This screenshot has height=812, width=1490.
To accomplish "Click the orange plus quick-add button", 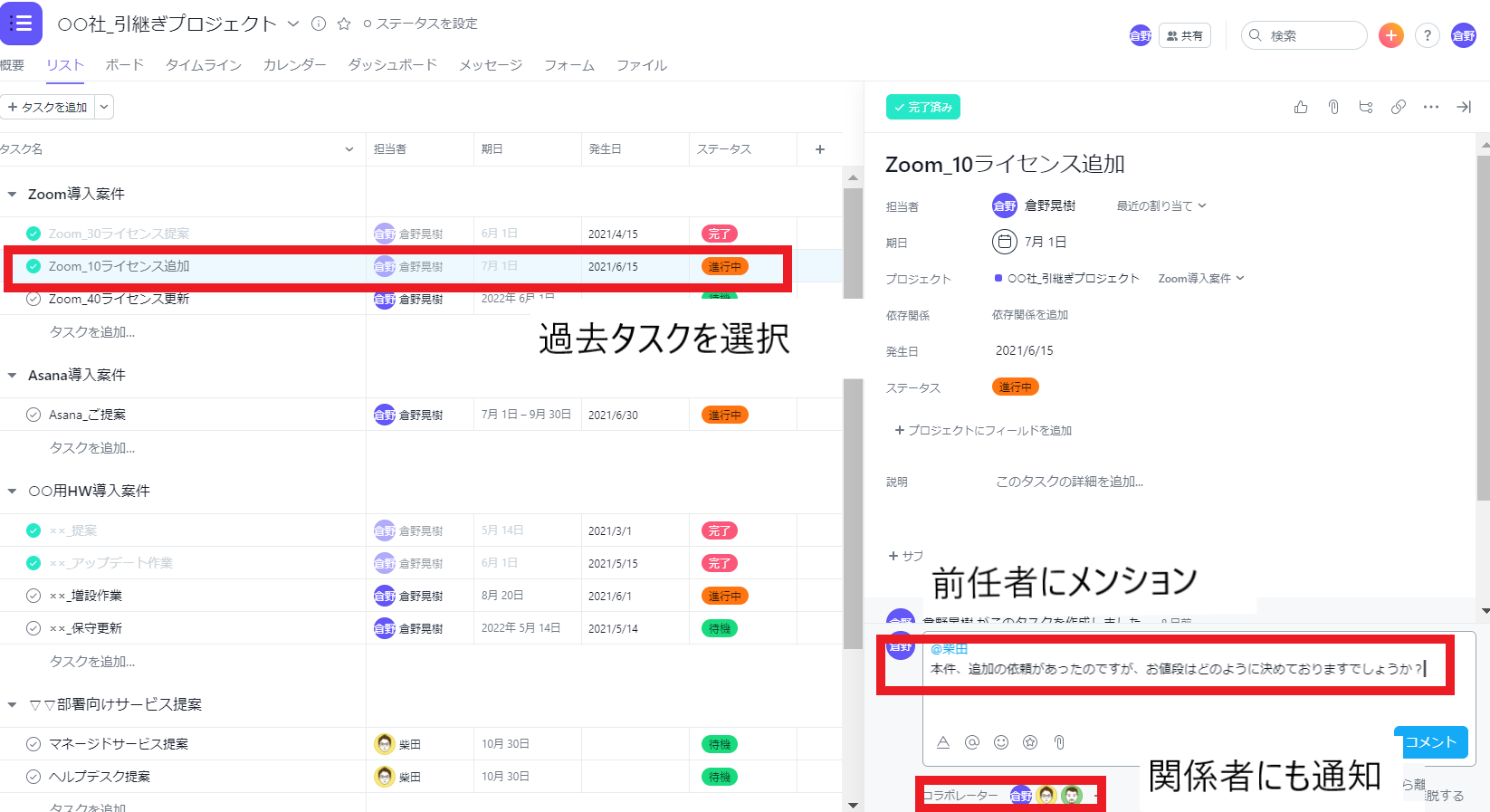I will [1391, 35].
